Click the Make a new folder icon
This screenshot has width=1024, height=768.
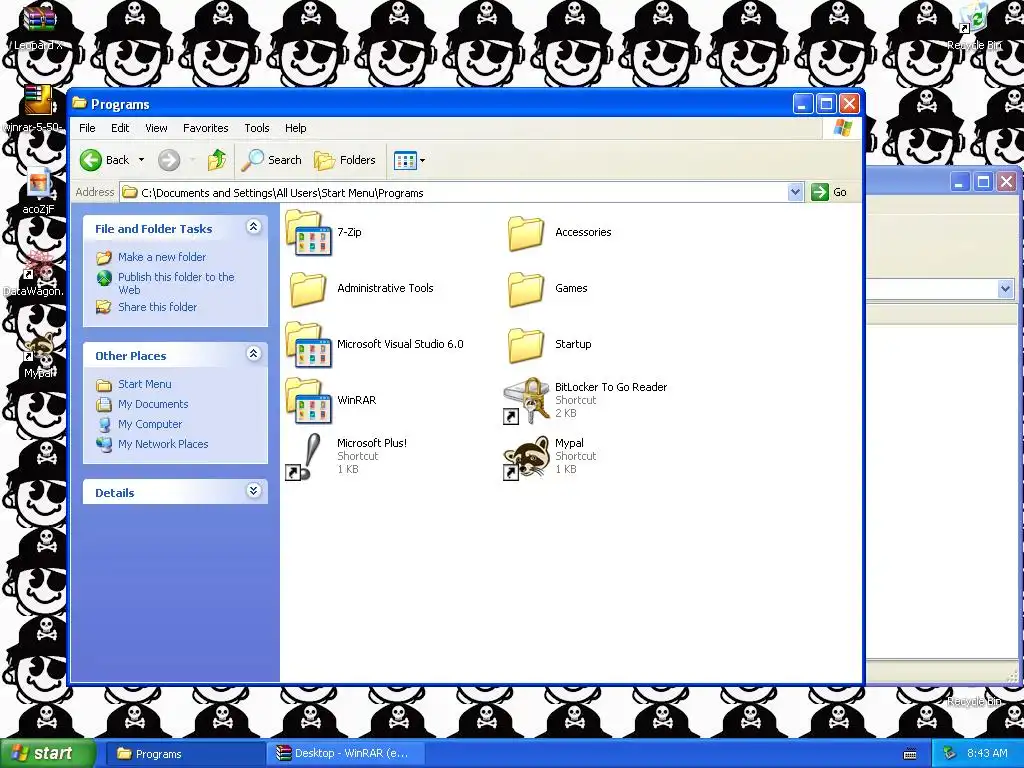(104, 257)
